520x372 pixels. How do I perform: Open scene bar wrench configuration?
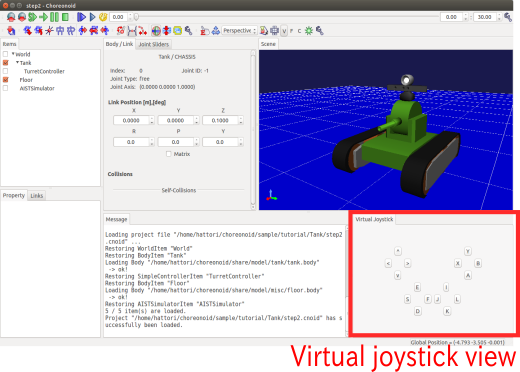point(320,31)
